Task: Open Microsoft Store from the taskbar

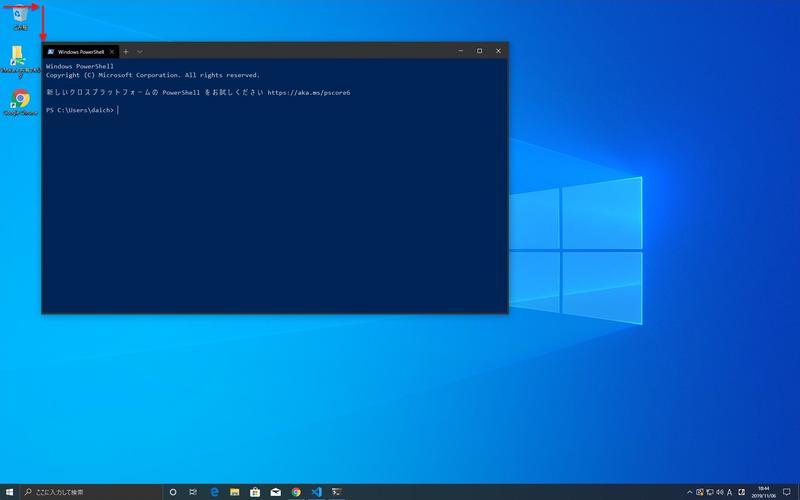Action: pyautogui.click(x=255, y=492)
